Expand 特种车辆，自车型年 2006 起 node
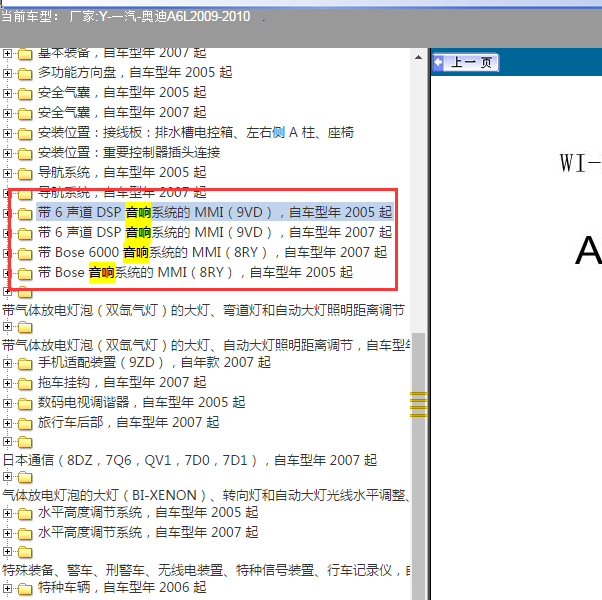This screenshot has width=602, height=600. click(x=7, y=588)
